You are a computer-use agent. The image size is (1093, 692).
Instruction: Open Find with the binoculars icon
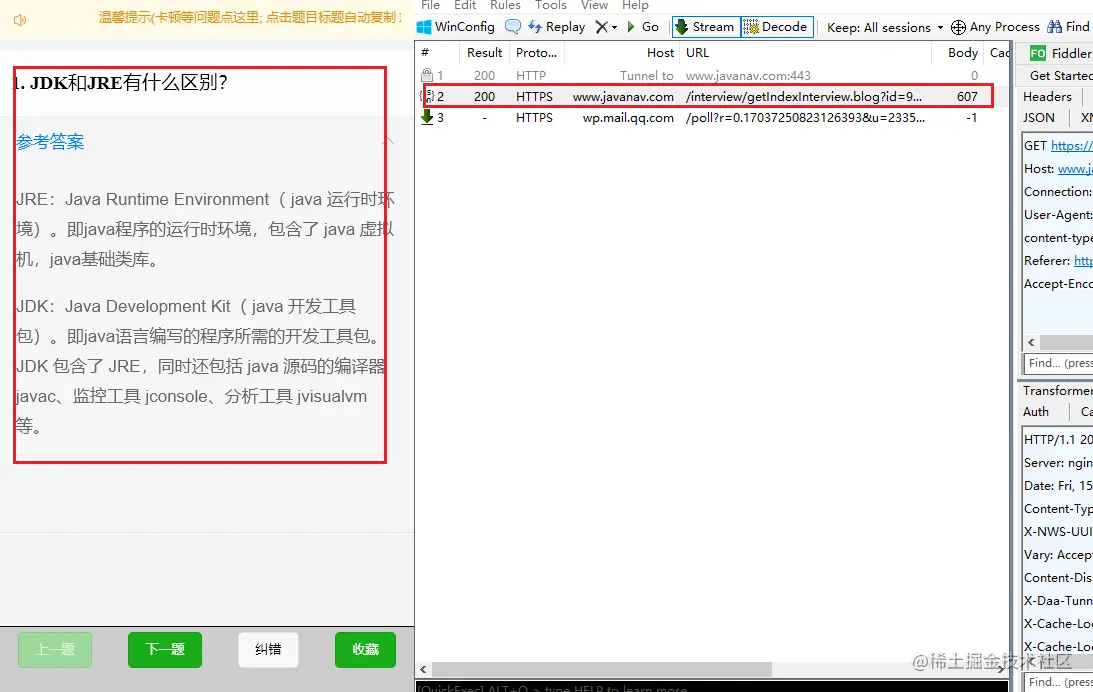click(1069, 27)
